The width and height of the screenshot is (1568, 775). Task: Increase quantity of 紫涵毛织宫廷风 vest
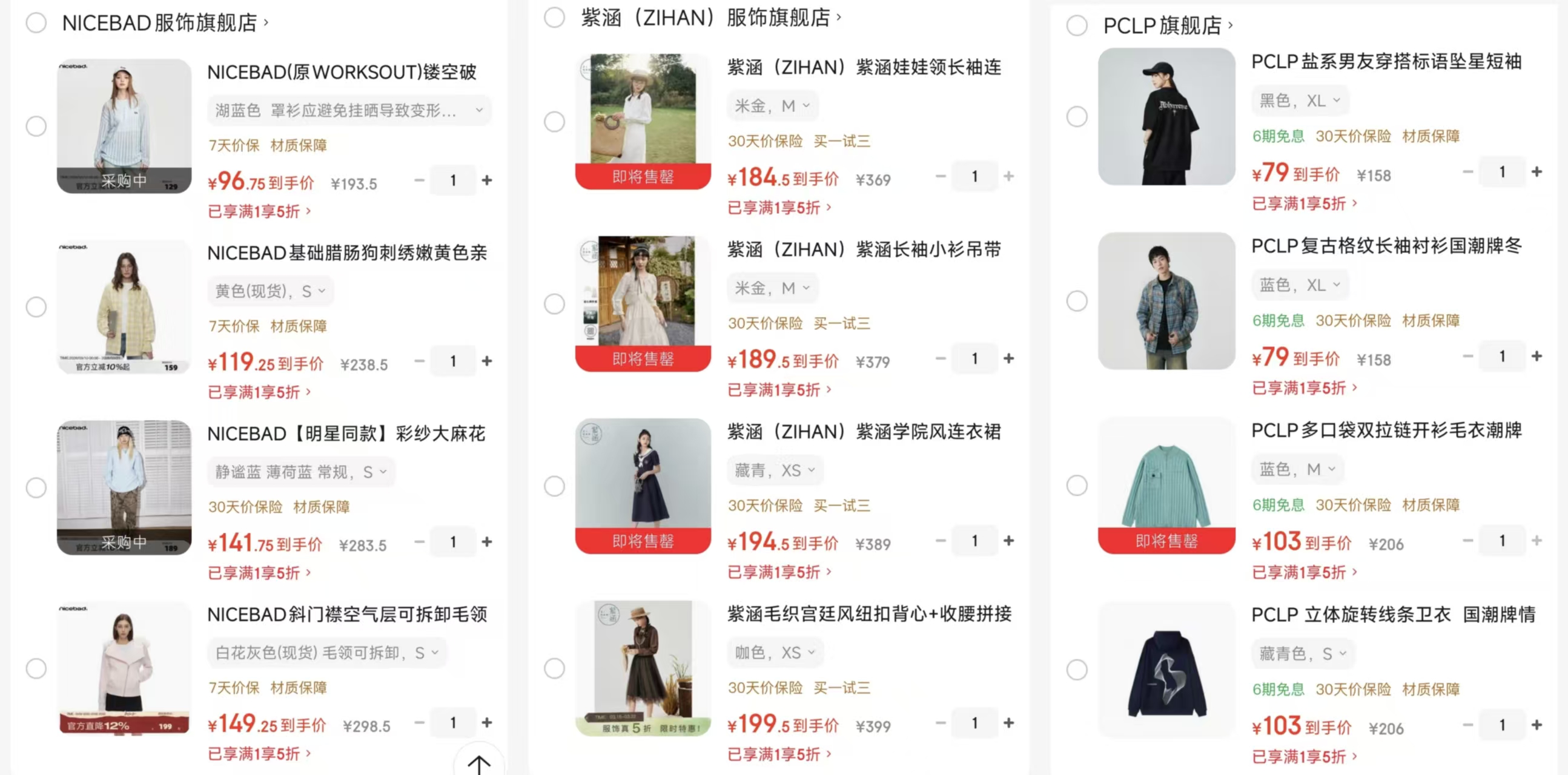pyautogui.click(x=1008, y=723)
